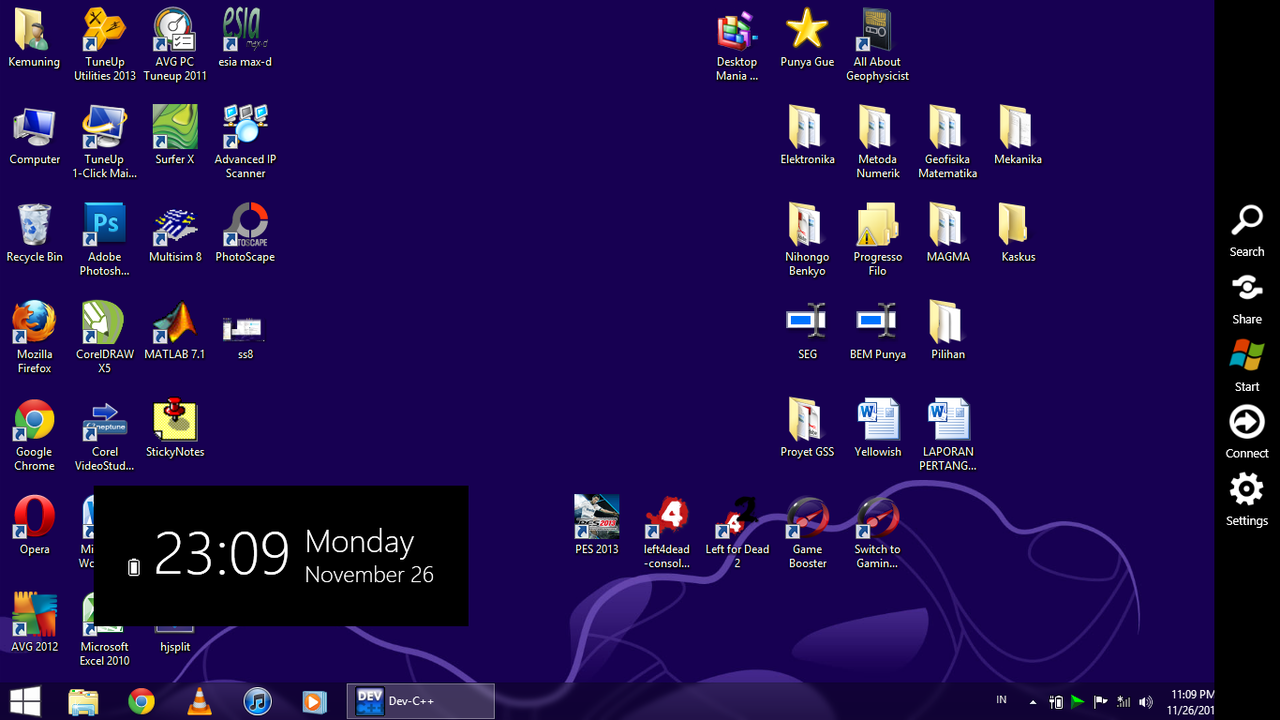Open Switch to Gaming shortcut
The width and height of the screenshot is (1280, 720).
click(x=877, y=532)
